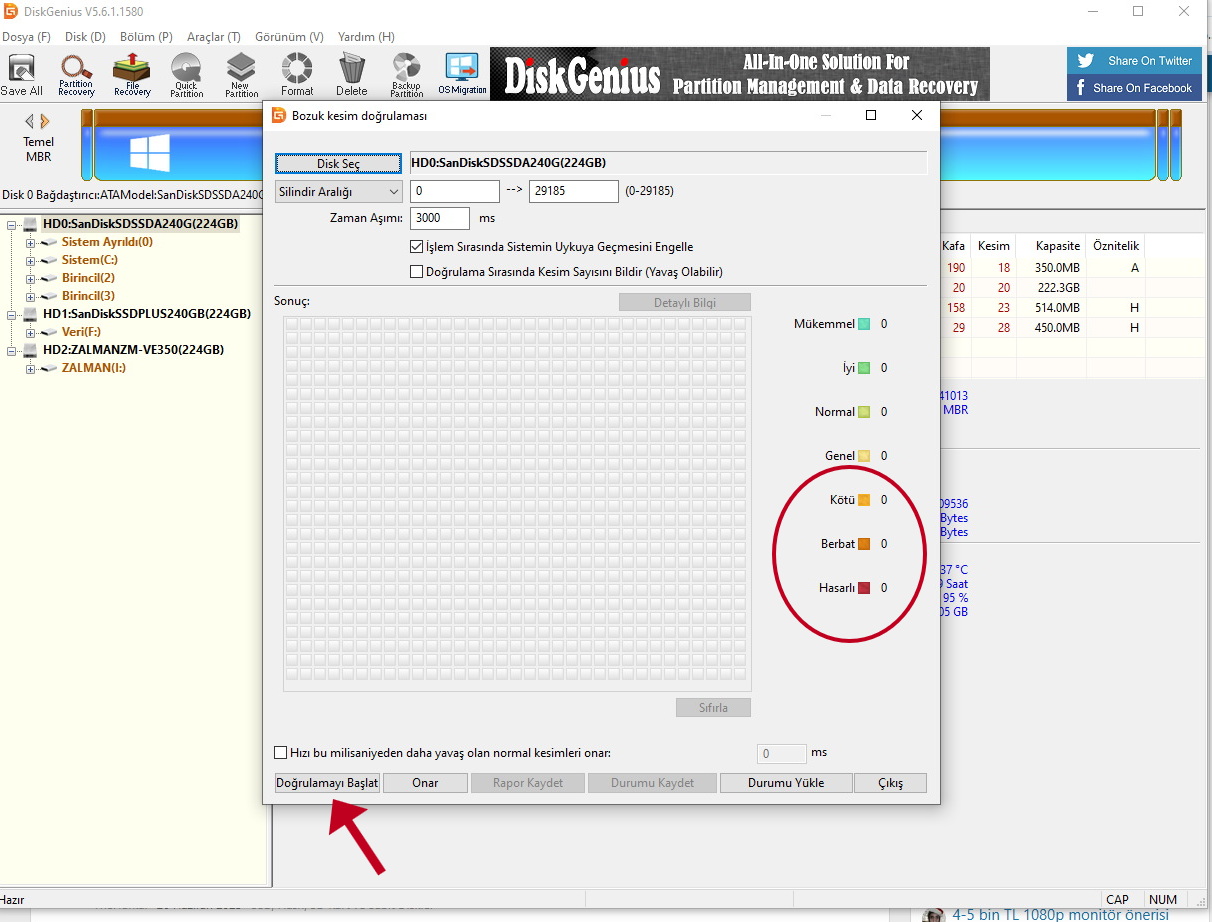Open the Silindir Aralığı dropdown
Viewport: 1212px width, 922px height.
tap(338, 191)
